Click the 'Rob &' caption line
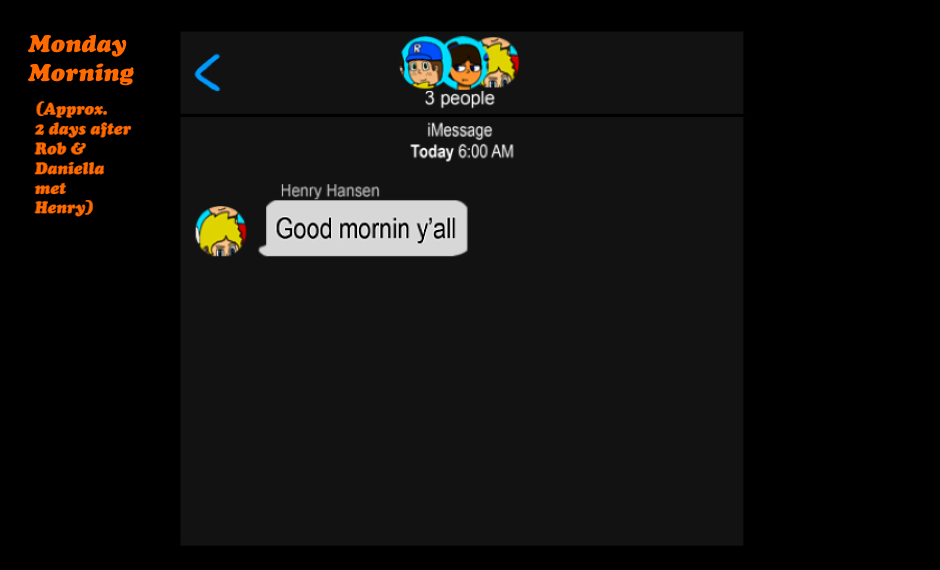940x570 pixels. [x=60, y=149]
